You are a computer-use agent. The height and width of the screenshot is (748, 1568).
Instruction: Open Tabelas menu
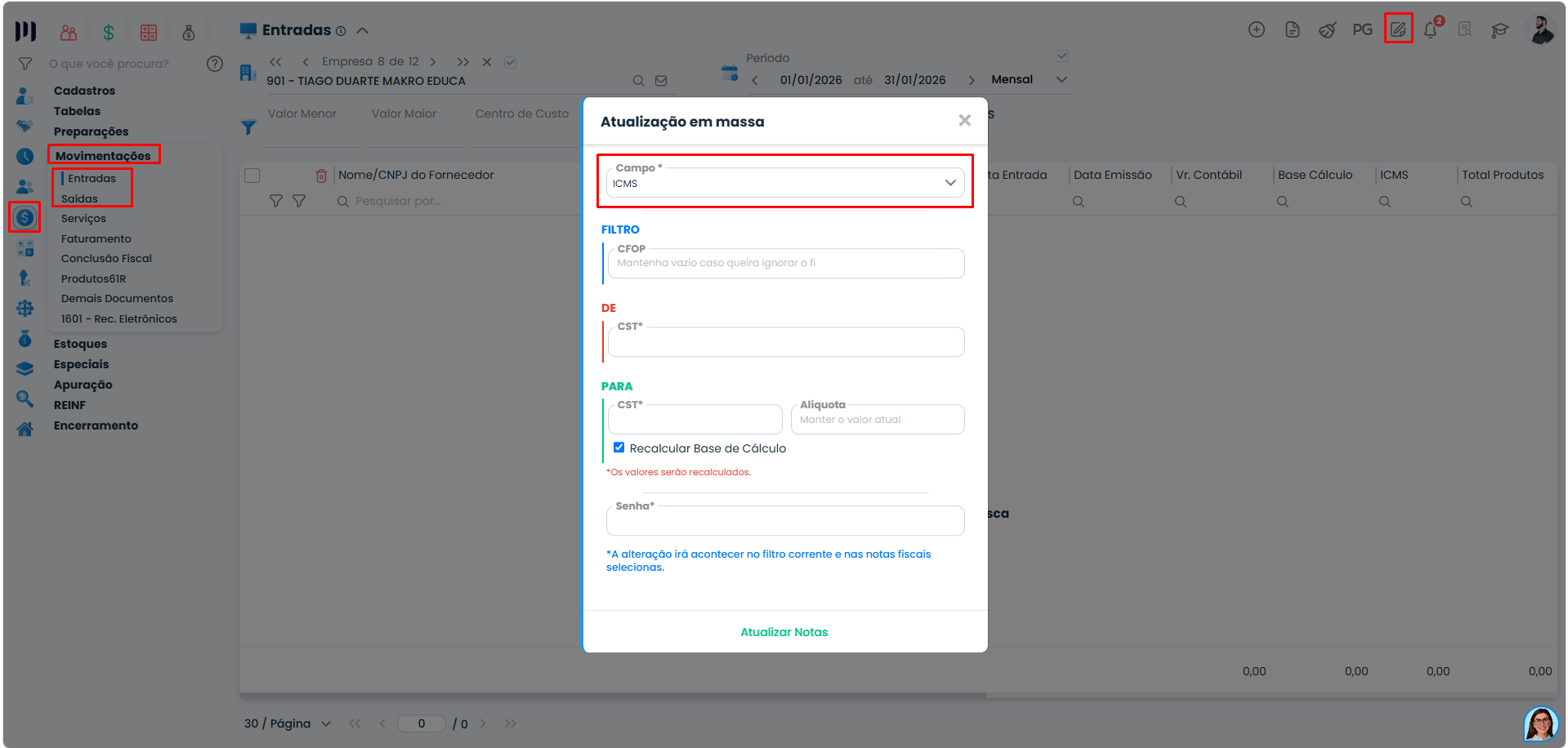pyautogui.click(x=77, y=111)
